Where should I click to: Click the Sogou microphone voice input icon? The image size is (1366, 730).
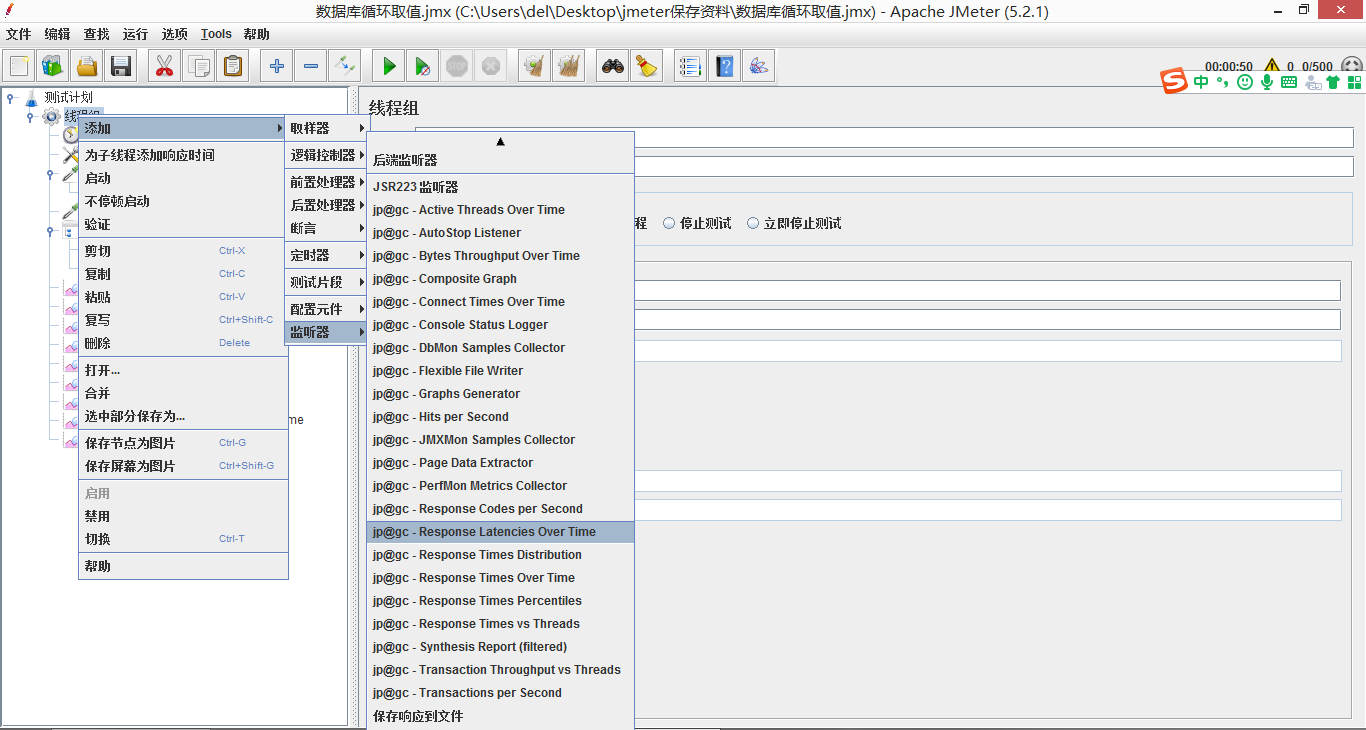[x=1267, y=82]
